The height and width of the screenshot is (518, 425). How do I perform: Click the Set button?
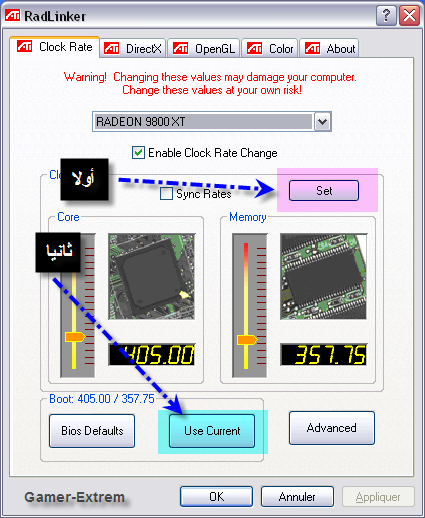click(324, 191)
